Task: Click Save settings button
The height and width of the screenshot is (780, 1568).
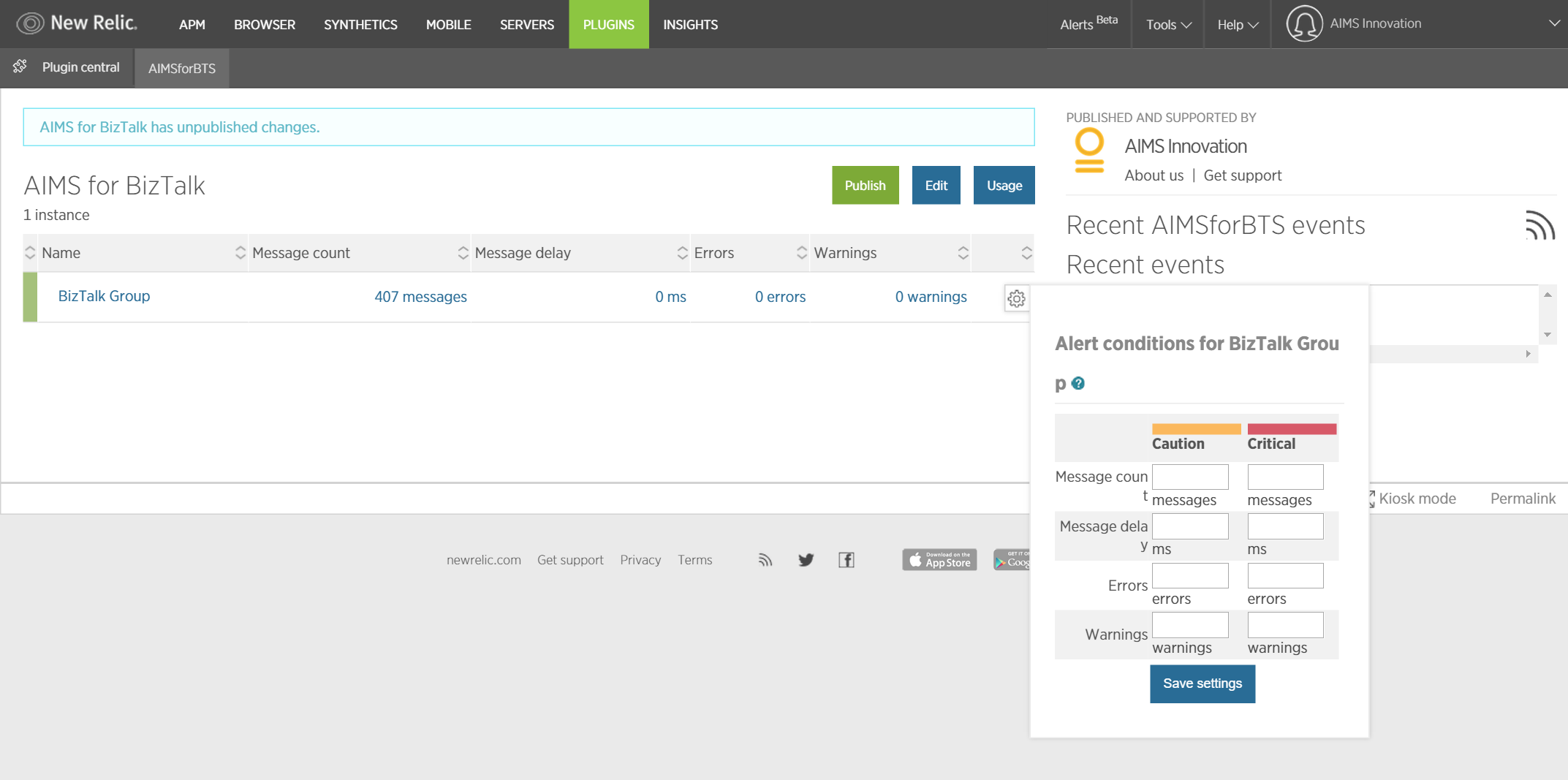Action: [x=1202, y=684]
